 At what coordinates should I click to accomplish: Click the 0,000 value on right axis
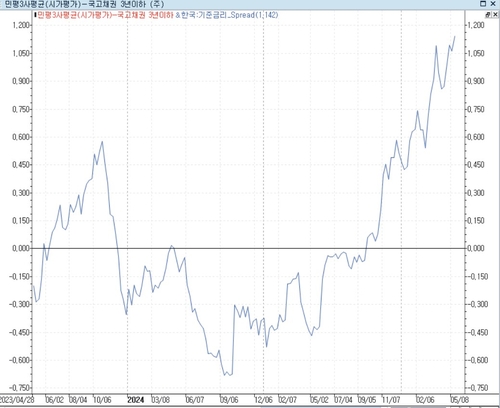point(475,248)
